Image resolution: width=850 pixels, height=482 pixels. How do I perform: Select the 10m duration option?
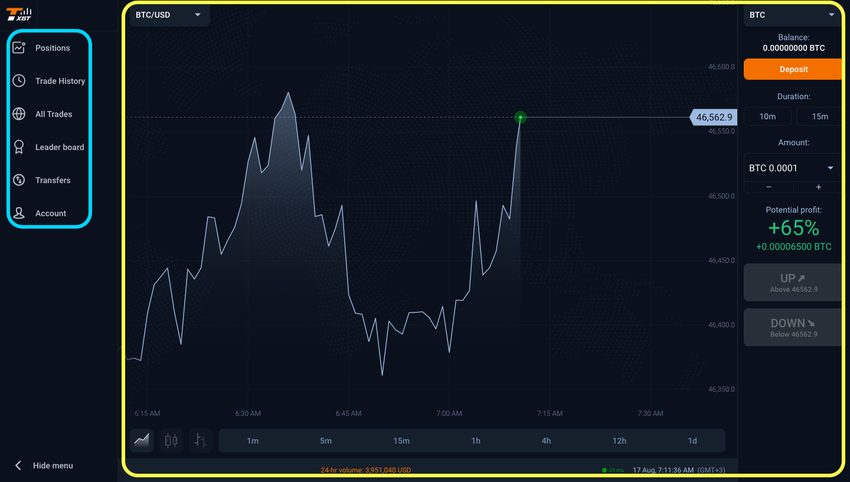tap(767, 117)
